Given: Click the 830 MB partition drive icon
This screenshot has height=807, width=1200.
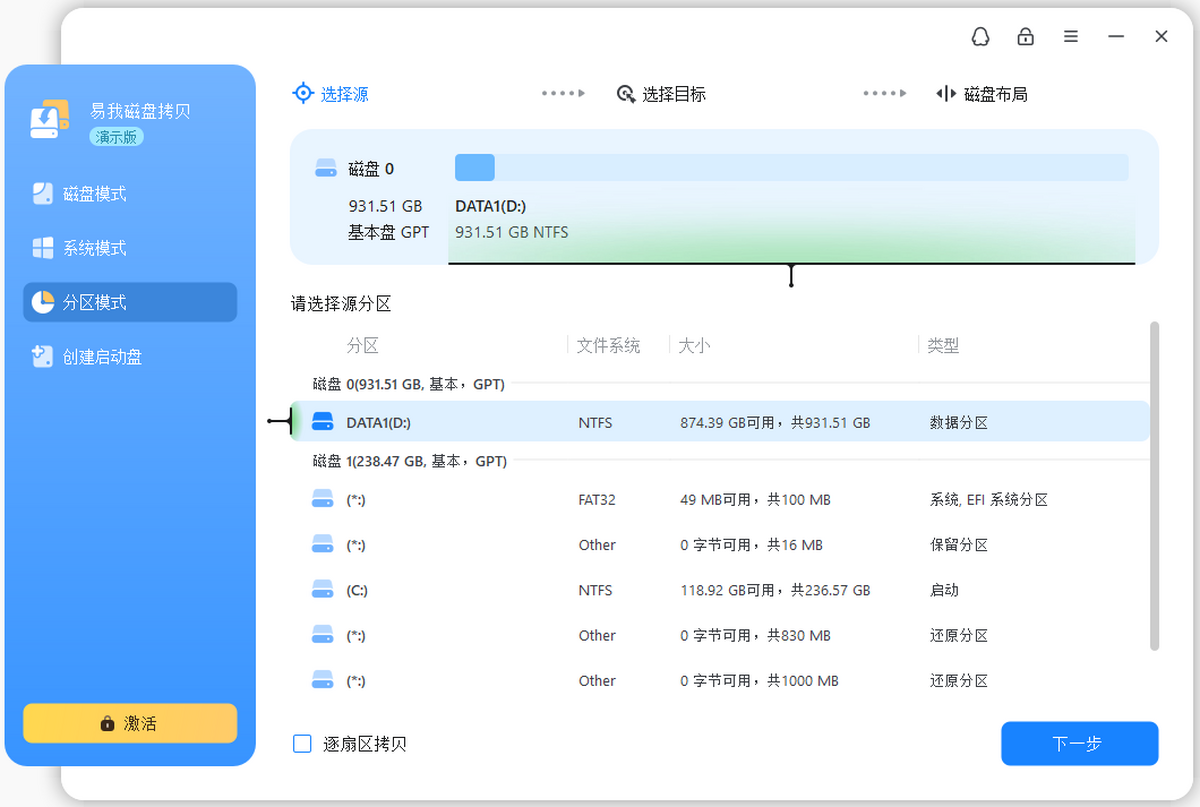Looking at the screenshot, I should 322,635.
